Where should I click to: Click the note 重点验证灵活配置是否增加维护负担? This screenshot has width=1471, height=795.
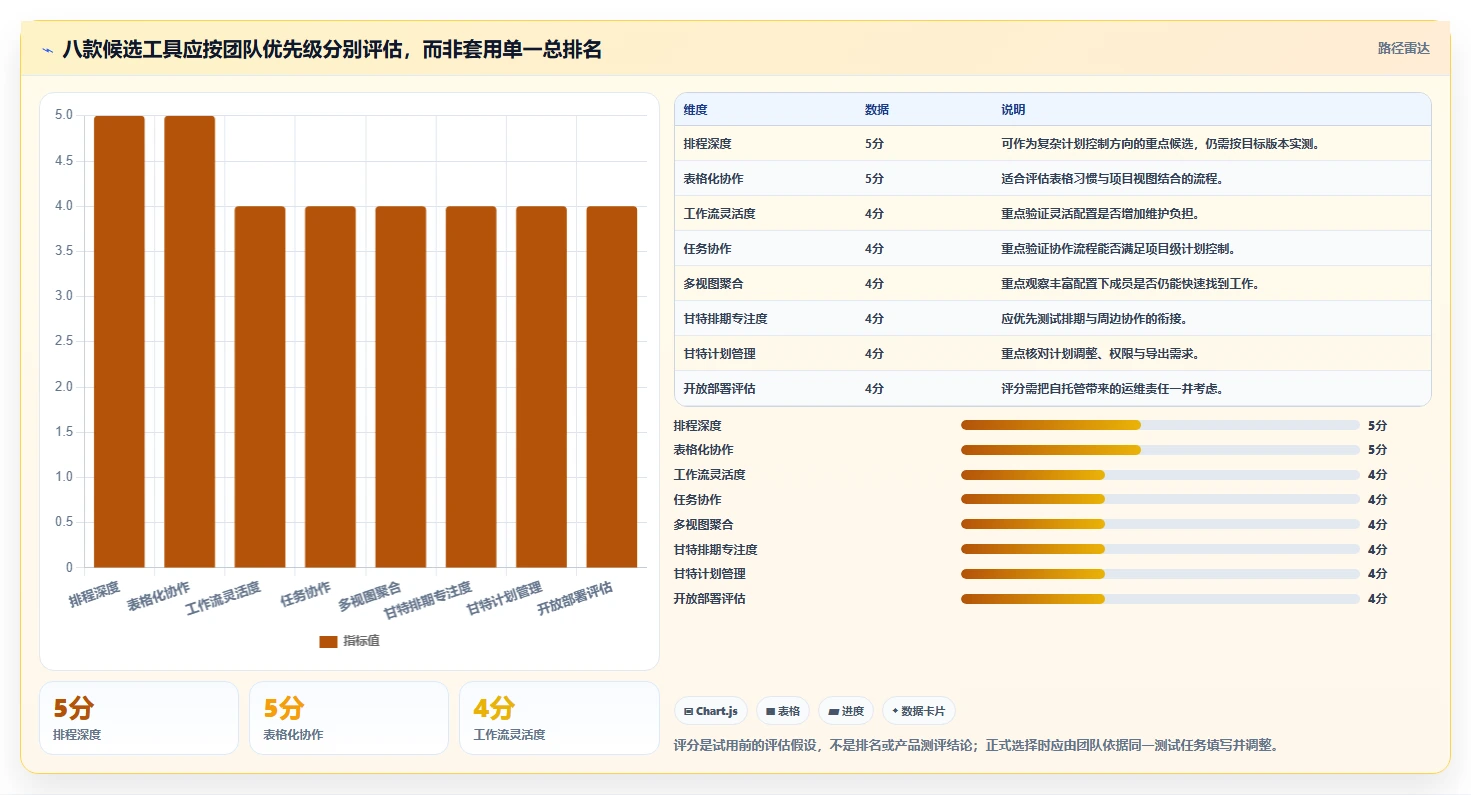point(1101,214)
